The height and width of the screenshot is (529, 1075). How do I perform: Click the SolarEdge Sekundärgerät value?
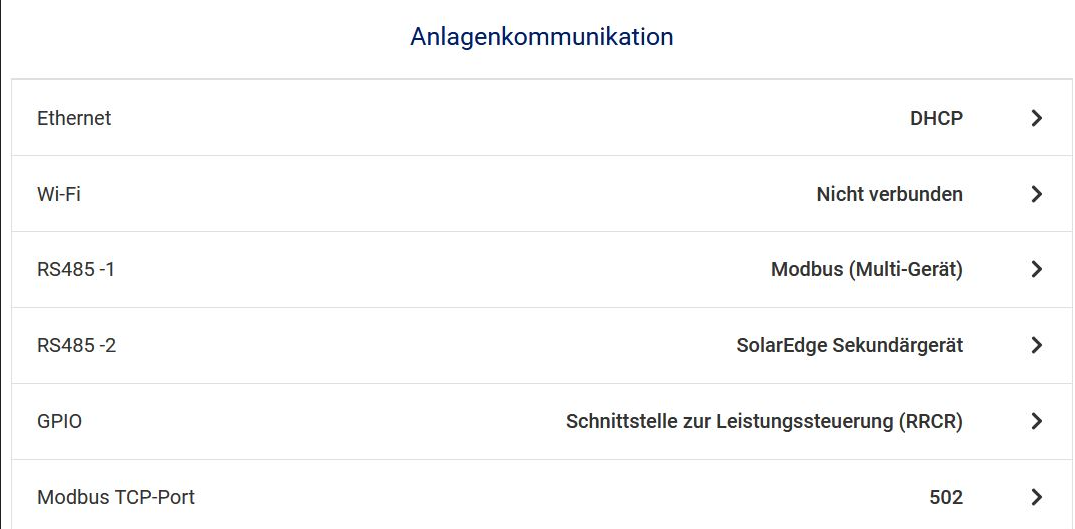click(849, 346)
